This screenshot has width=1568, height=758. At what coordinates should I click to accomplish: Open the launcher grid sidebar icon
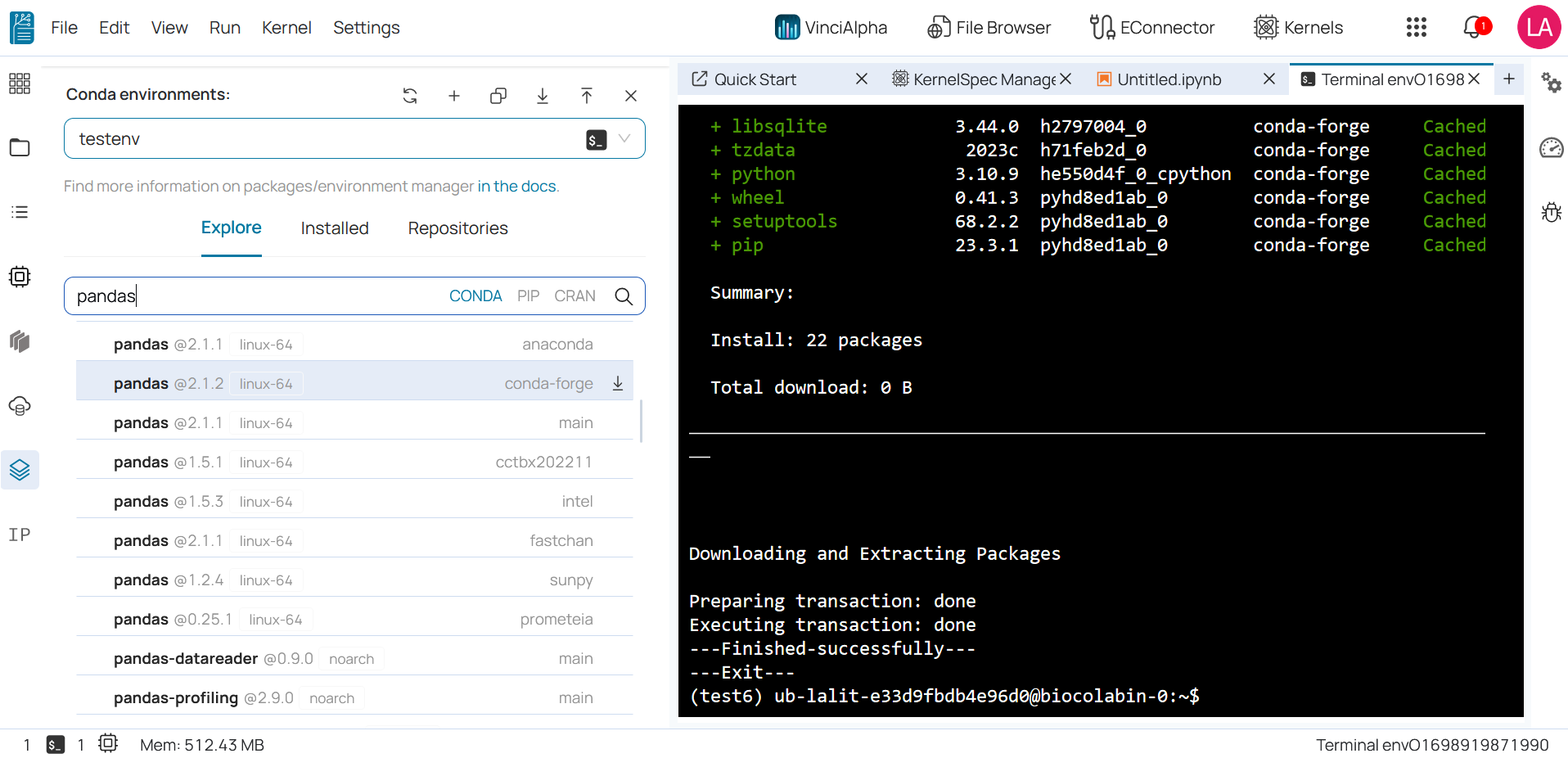20,83
